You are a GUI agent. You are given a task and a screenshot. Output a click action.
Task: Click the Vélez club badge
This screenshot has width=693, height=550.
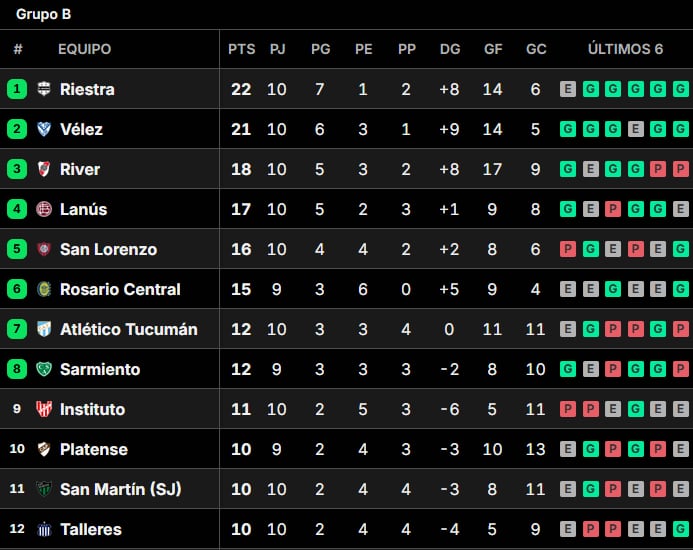[x=44, y=129]
